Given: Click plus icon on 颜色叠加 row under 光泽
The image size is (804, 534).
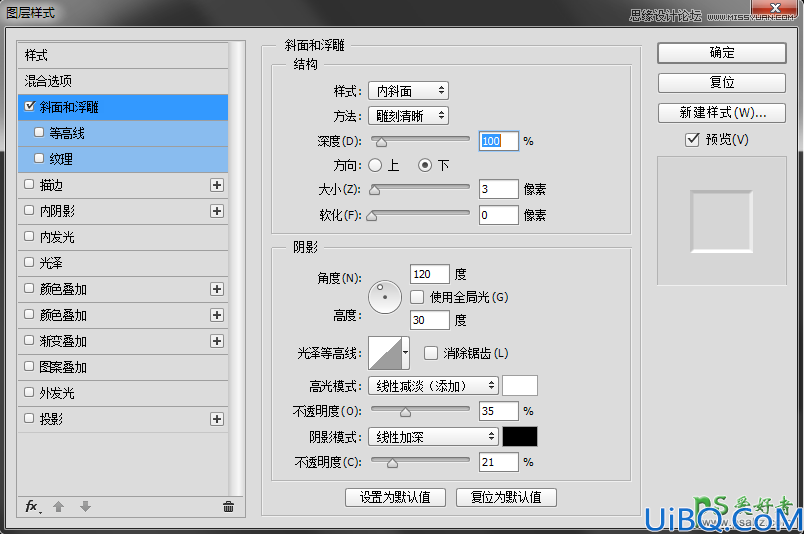Looking at the screenshot, I should (x=217, y=289).
